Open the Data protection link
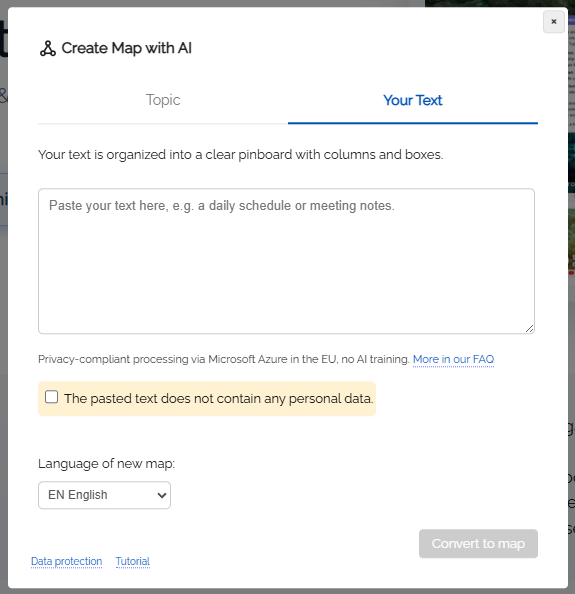The image size is (575, 594). (66, 561)
